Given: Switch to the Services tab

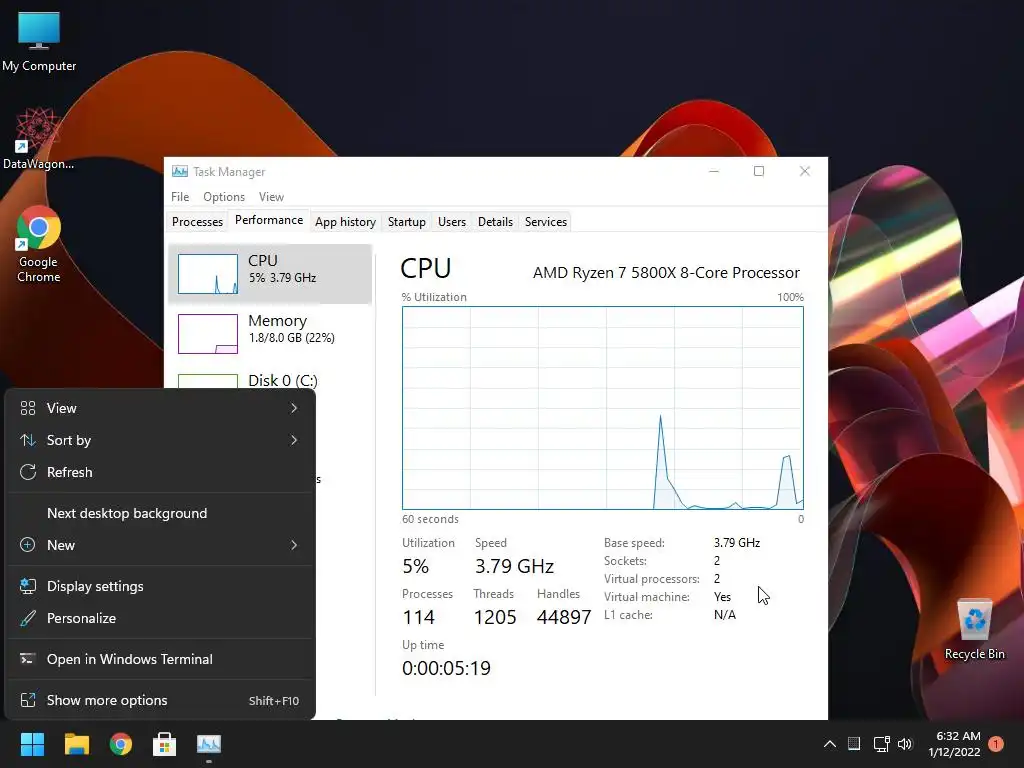Looking at the screenshot, I should click(546, 221).
